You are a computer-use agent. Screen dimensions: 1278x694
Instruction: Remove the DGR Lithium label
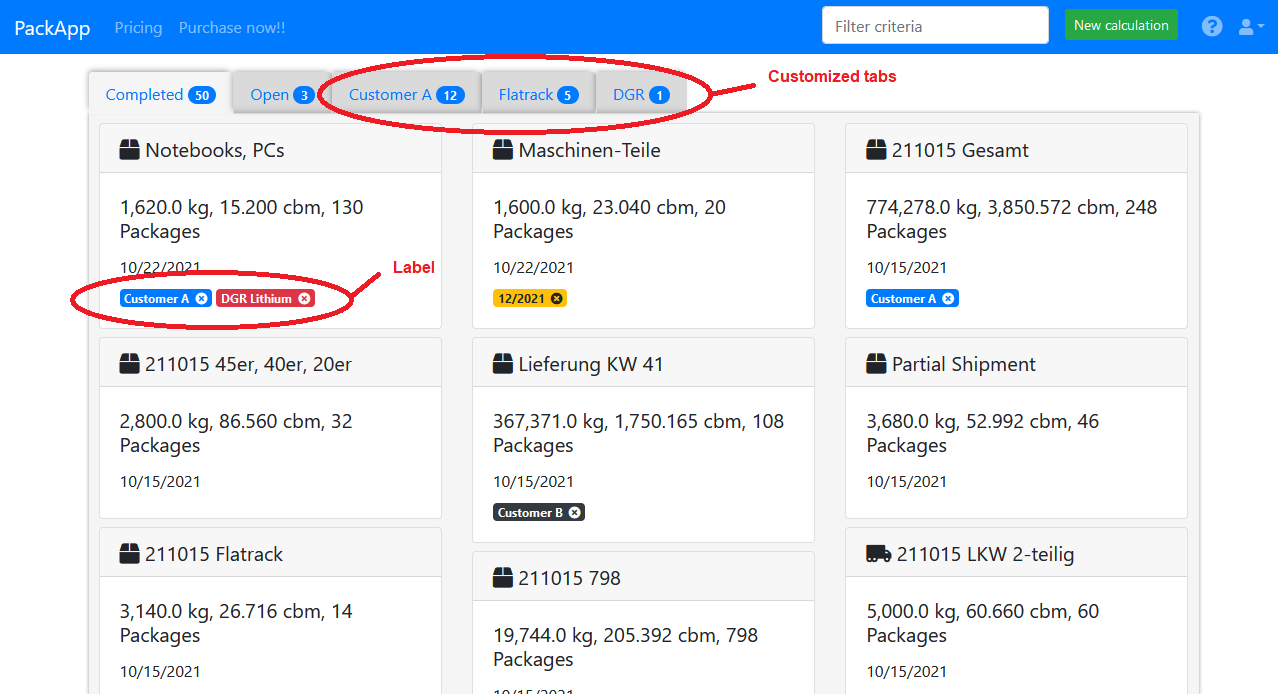[x=306, y=297]
